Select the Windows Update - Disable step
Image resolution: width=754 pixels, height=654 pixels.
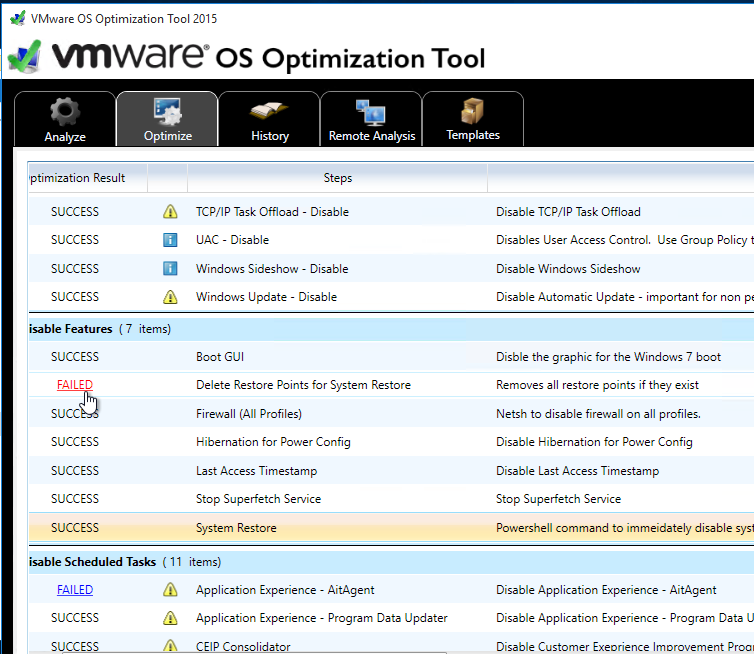[266, 297]
